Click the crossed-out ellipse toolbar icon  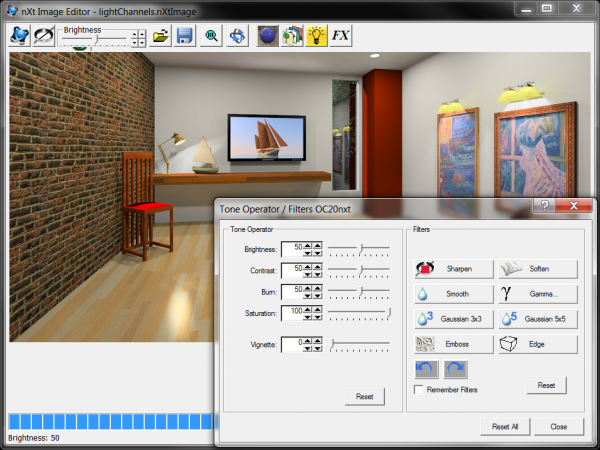44,36
